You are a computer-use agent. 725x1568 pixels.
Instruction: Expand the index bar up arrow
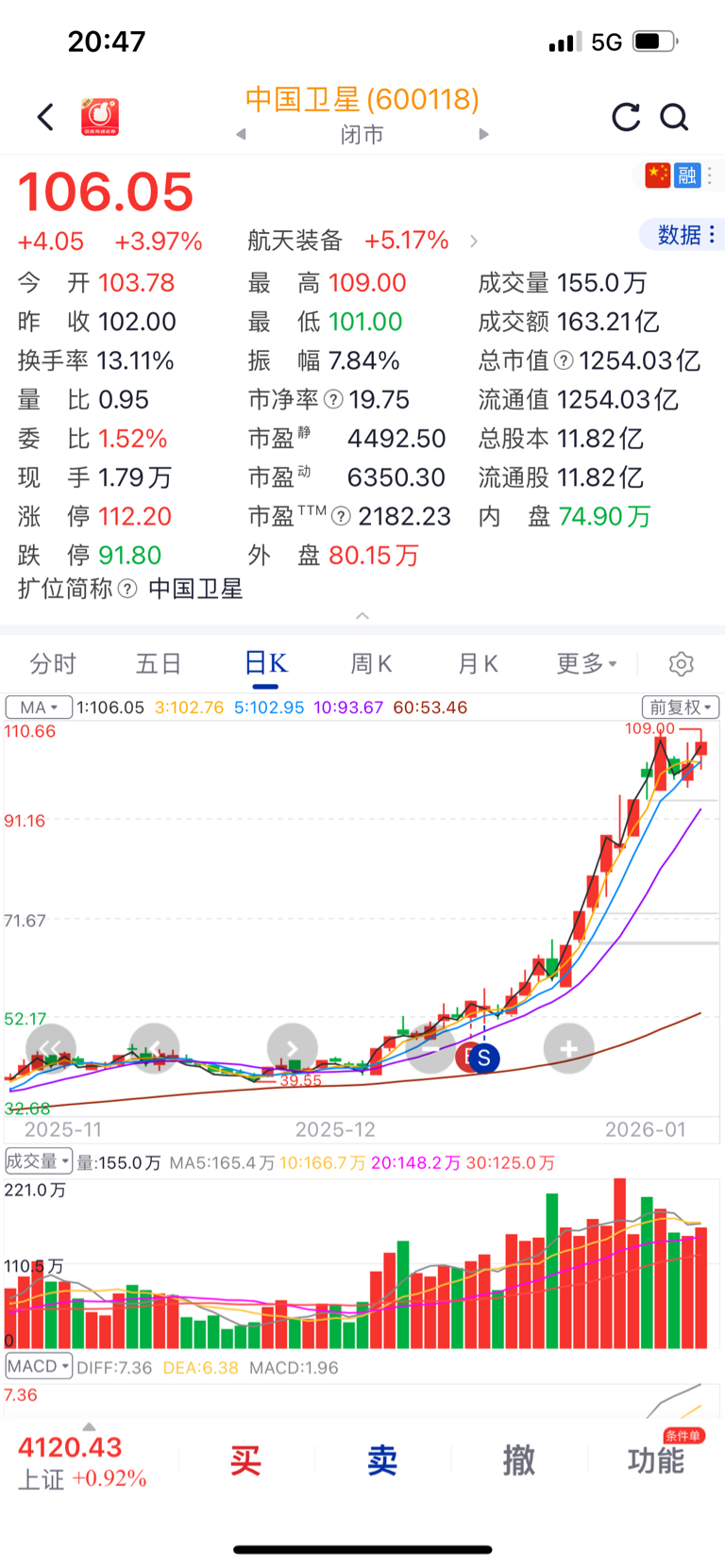pyautogui.click(x=89, y=1426)
